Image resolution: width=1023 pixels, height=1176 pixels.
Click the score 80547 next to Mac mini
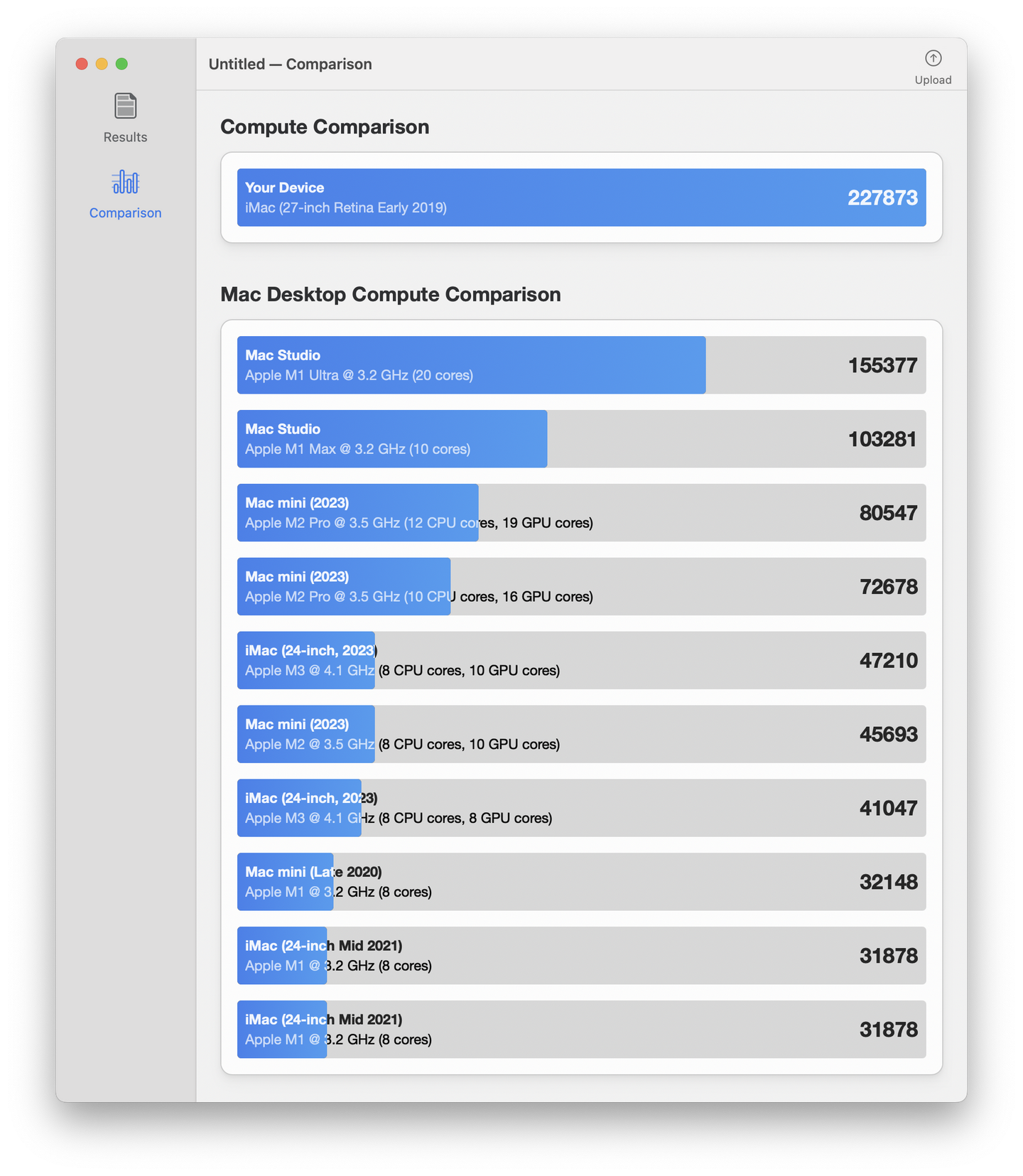click(x=888, y=512)
